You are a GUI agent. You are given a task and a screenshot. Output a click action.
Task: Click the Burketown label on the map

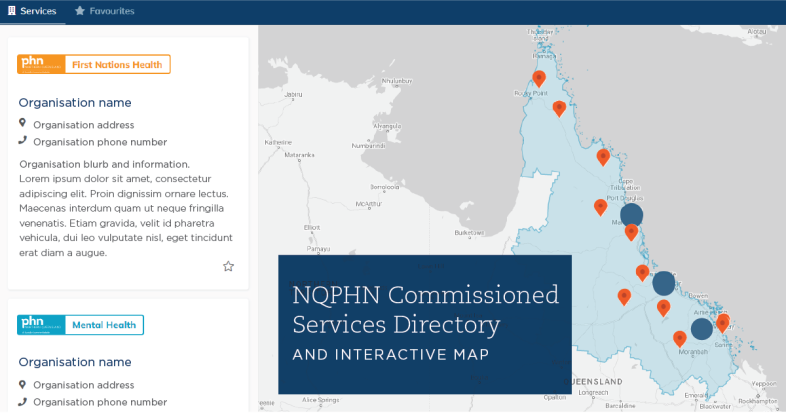coord(469,233)
